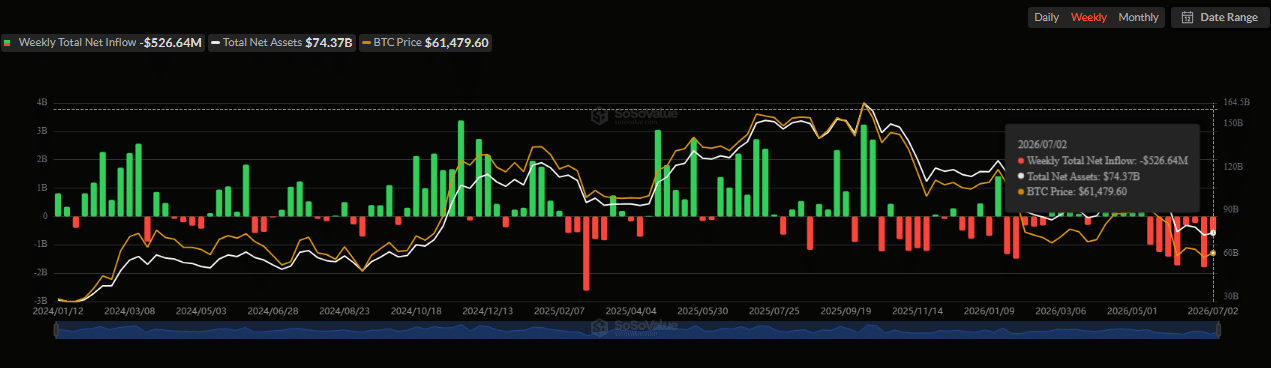Click the 2025/04/04 x-axis date label
Screen dimensions: 1271x368
tap(631, 311)
